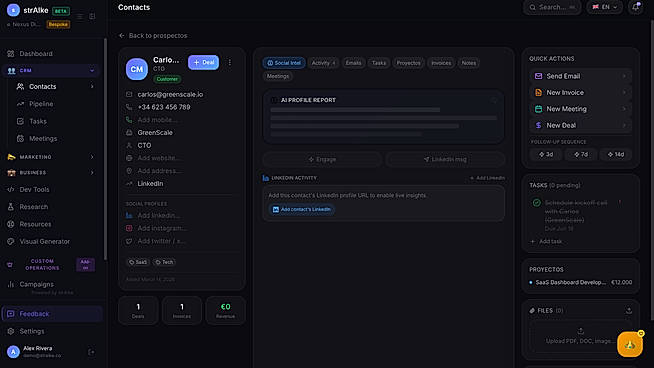The height and width of the screenshot is (368, 654).
Task: Open the contact's three-dot options menu
Action: (229, 62)
